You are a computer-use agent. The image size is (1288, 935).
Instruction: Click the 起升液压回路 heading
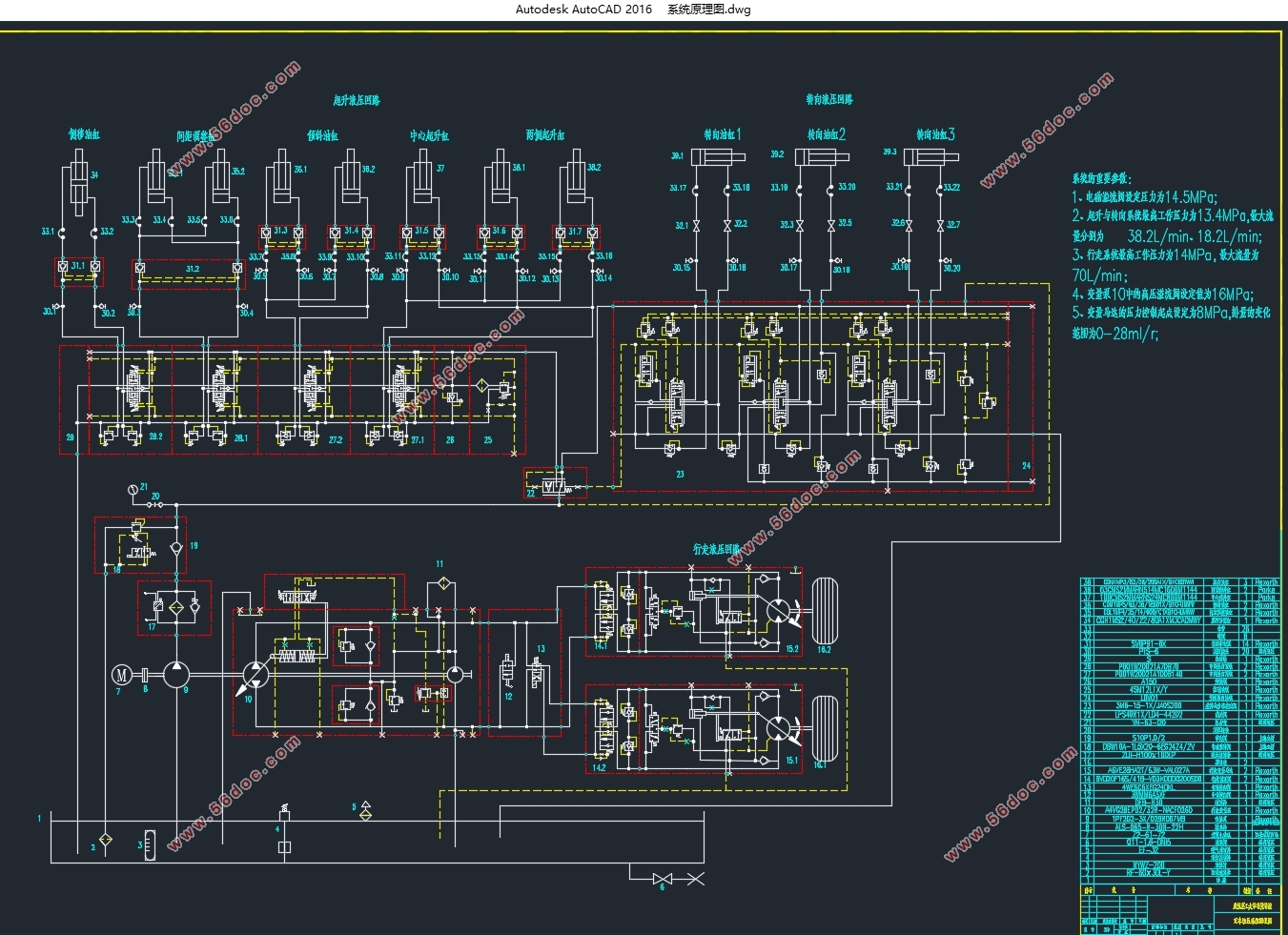(357, 100)
